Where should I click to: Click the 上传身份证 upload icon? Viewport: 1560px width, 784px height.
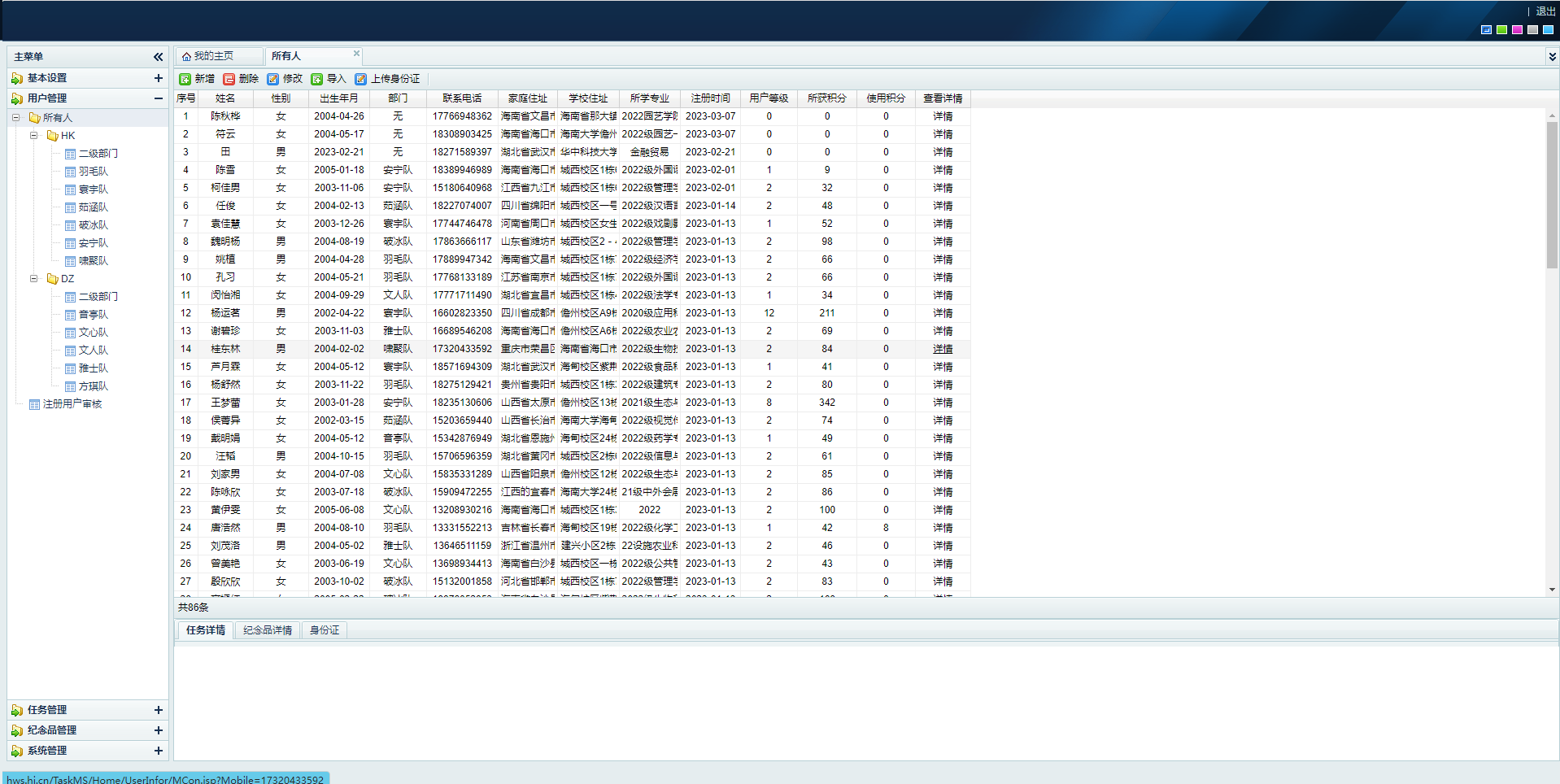[361, 79]
